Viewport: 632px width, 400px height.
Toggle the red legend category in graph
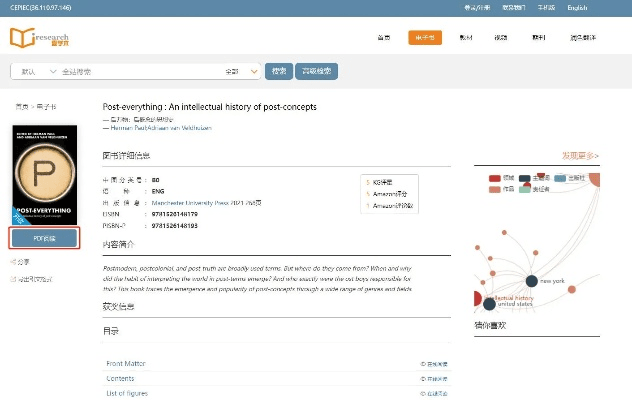[495, 178]
